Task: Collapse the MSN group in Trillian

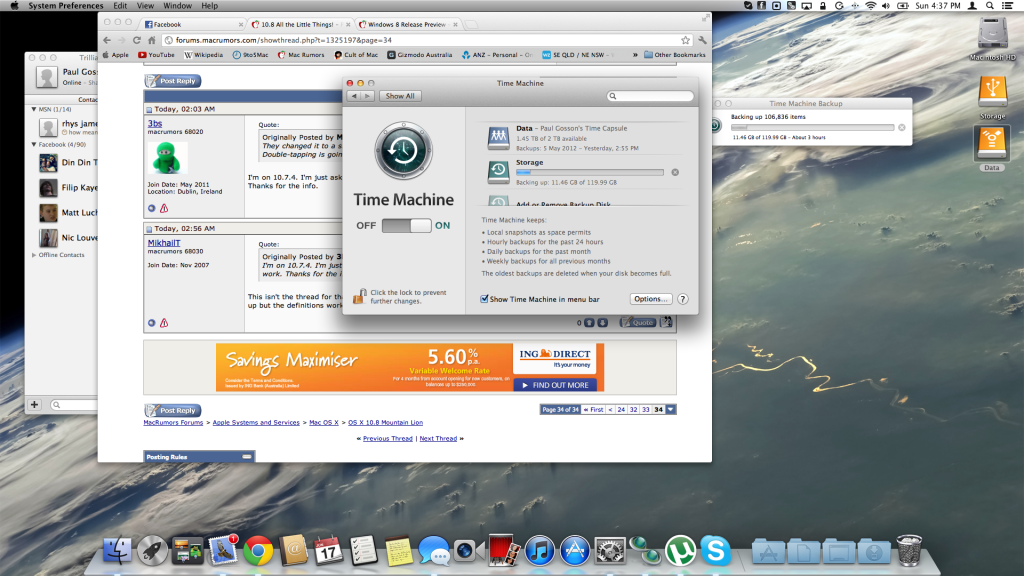Action: pos(34,109)
